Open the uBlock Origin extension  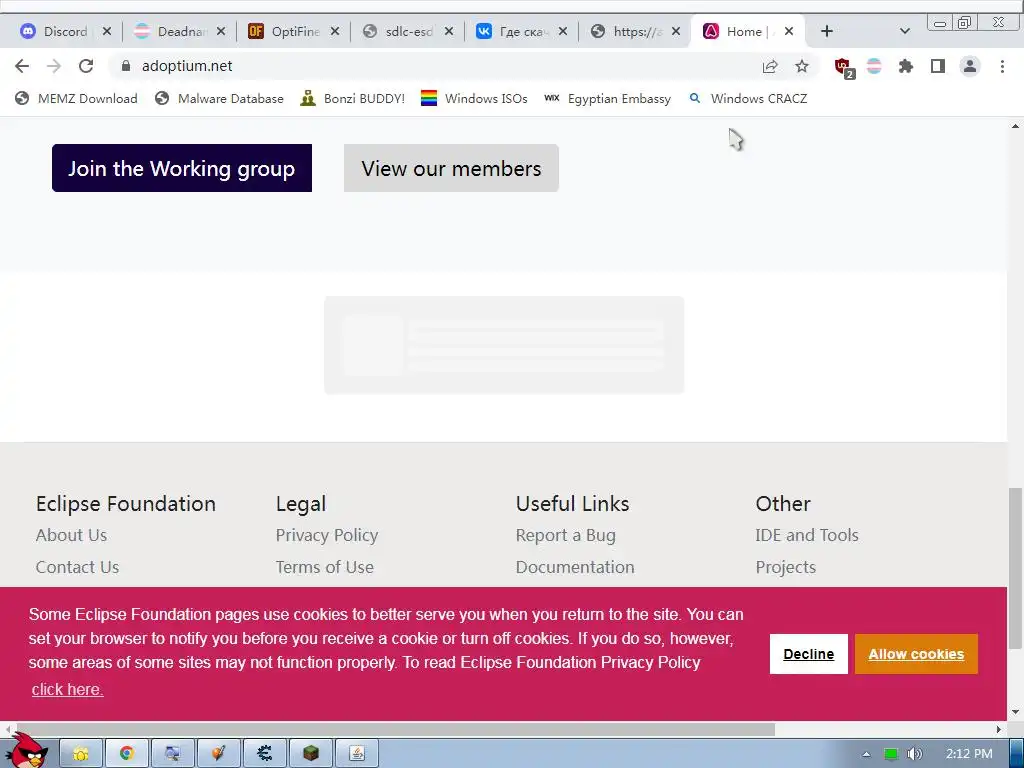coord(844,67)
